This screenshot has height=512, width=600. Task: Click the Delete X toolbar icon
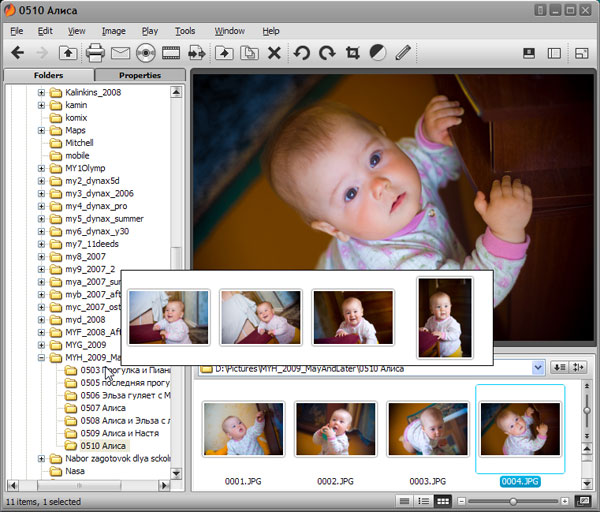point(274,53)
